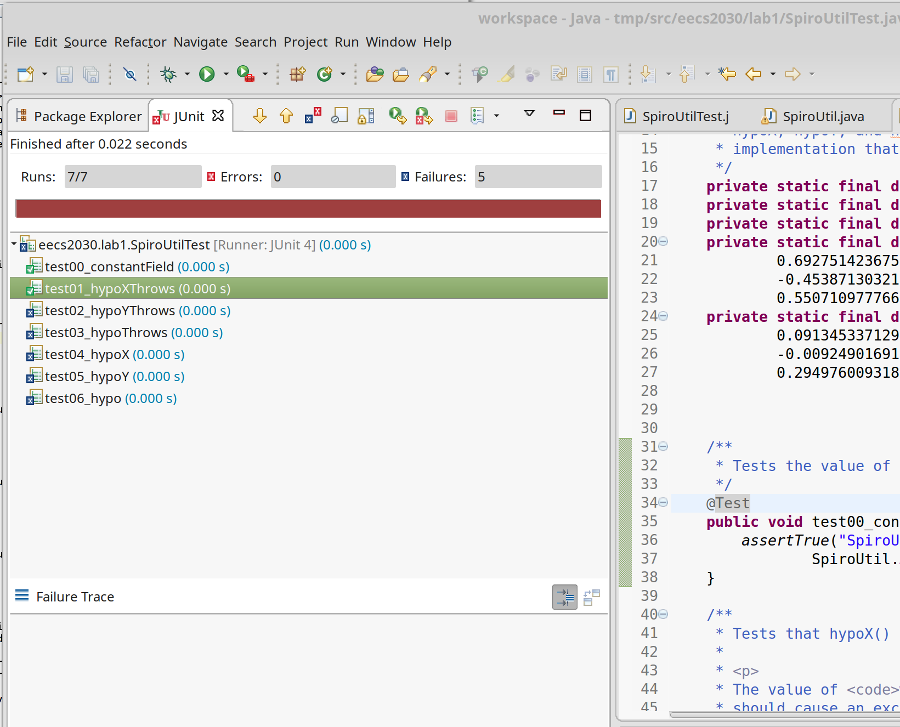Click the Previous Annotation arrow icon

click(x=686, y=74)
